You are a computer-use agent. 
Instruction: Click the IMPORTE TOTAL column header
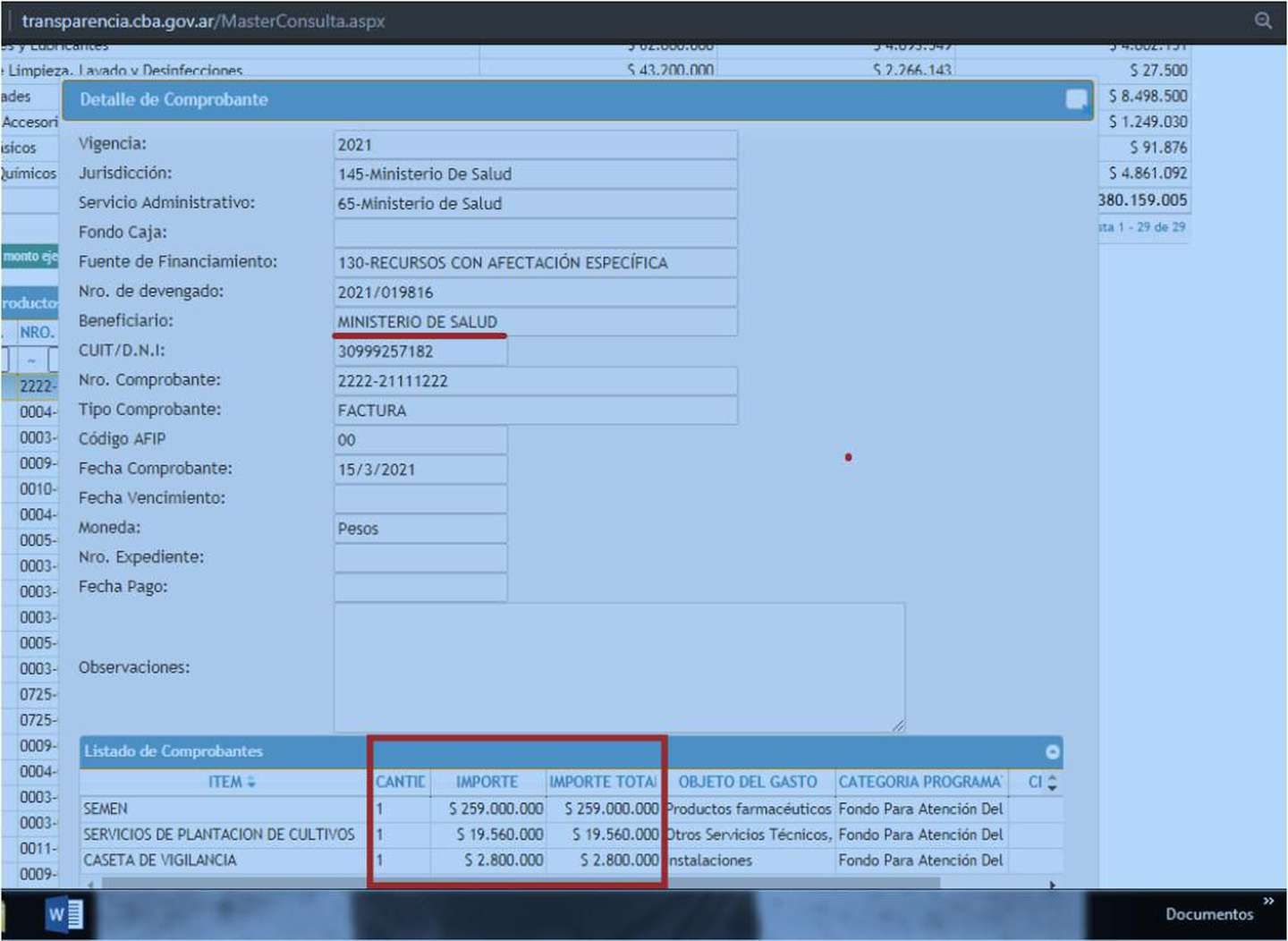click(603, 782)
